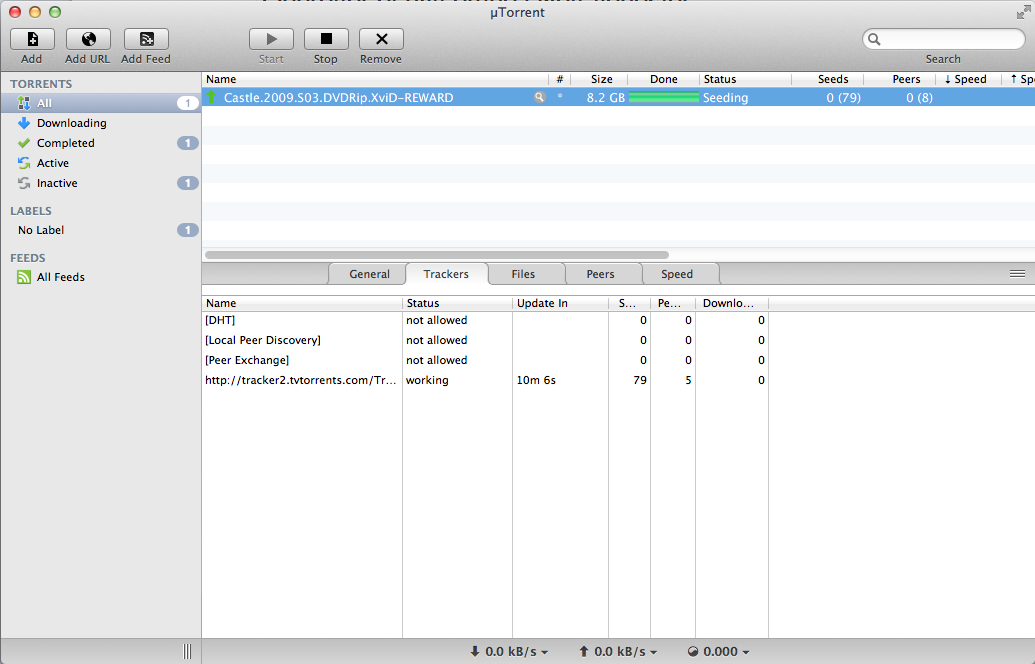This screenshot has width=1035, height=664.
Task: Switch to the Trackers tab
Action: 446,274
